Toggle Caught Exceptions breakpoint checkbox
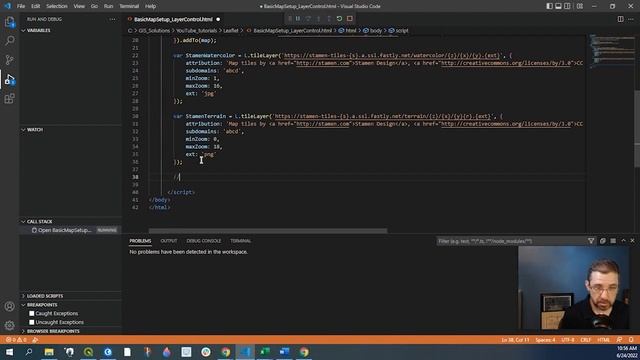640x360 pixels. click(x=31, y=313)
